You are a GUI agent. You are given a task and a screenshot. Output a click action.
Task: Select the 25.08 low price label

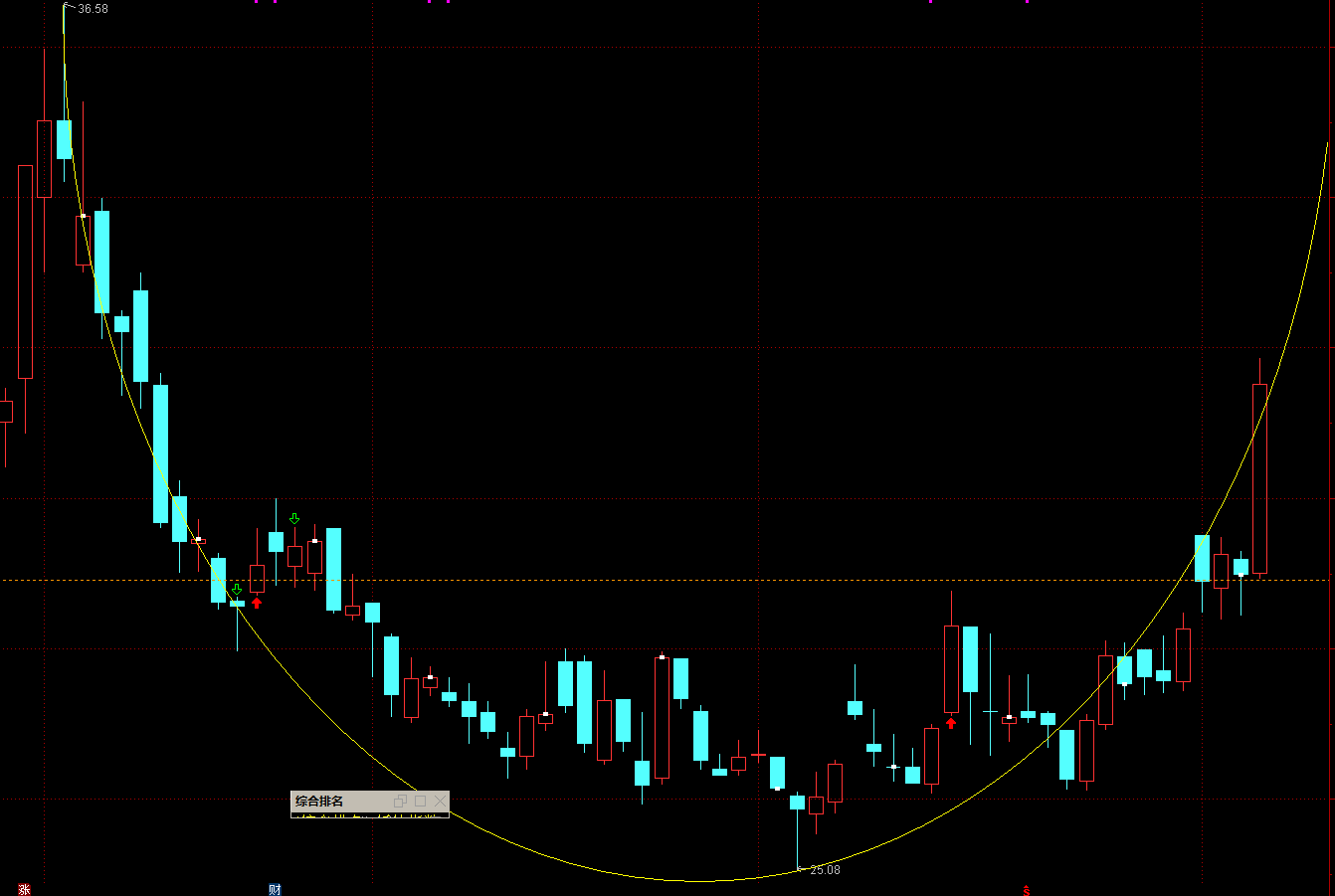pos(825,870)
